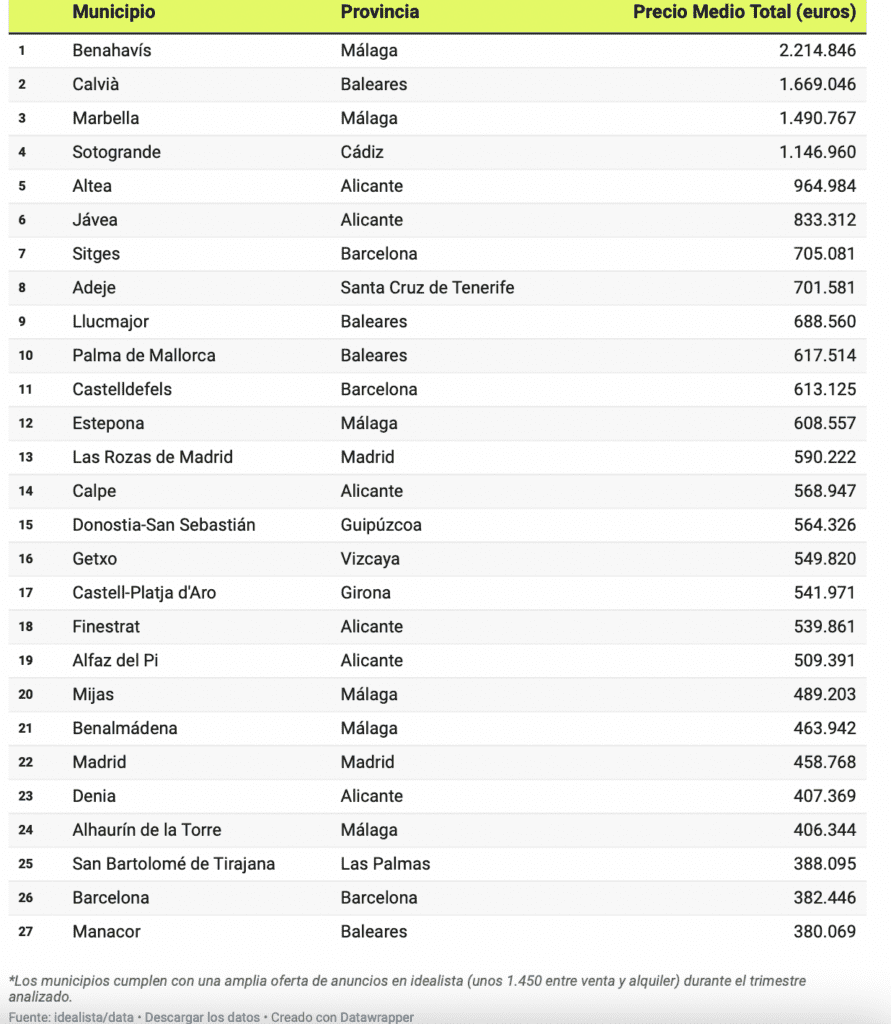Select the Benahavís municipality cell
This screenshot has height=1024, width=891.
click(112, 50)
